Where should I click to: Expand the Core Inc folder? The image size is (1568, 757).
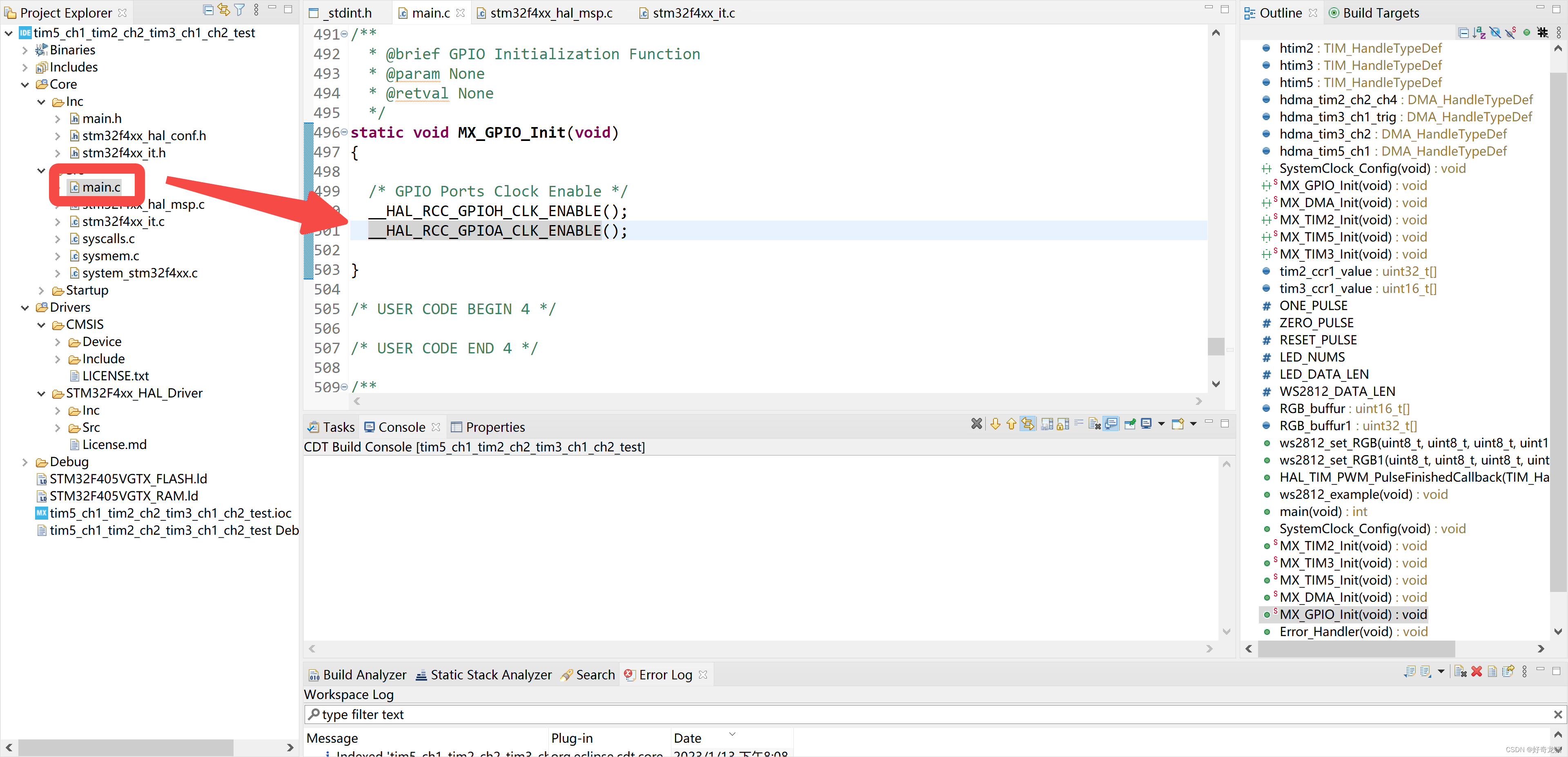pos(40,101)
